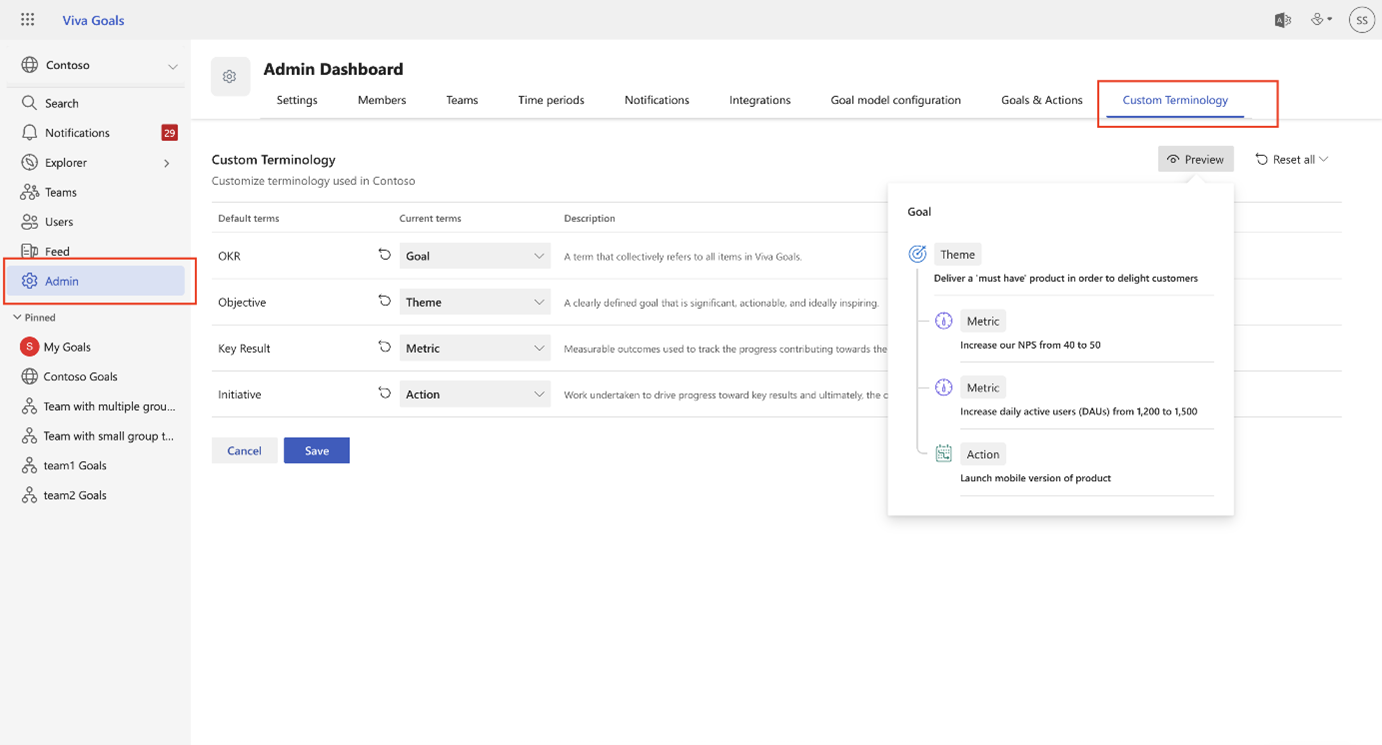This screenshot has width=1382, height=745.
Task: Open the Contoso organization switcher dropdown
Action: click(x=95, y=64)
